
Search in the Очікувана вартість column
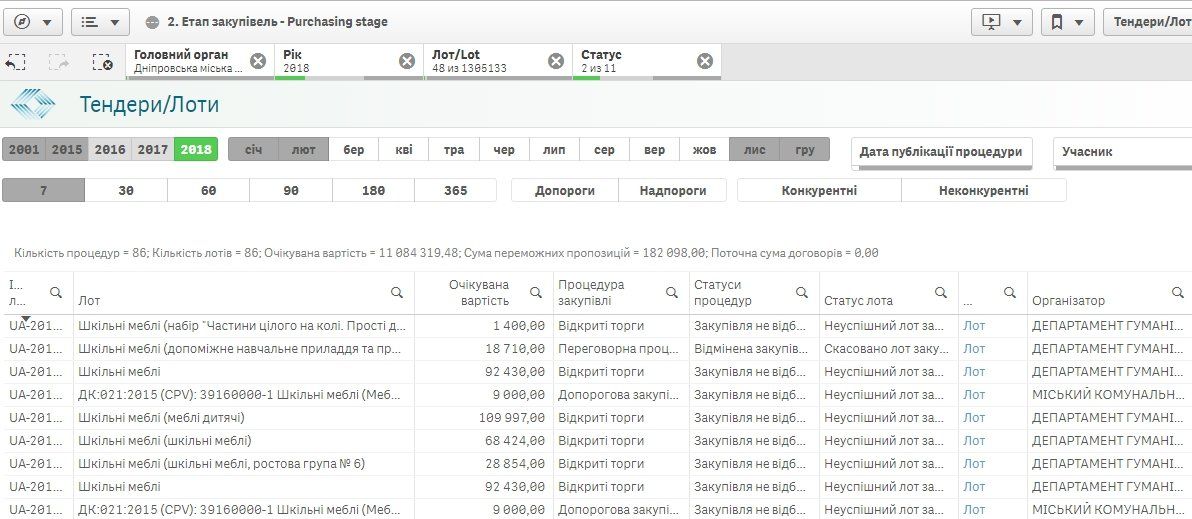click(536, 293)
